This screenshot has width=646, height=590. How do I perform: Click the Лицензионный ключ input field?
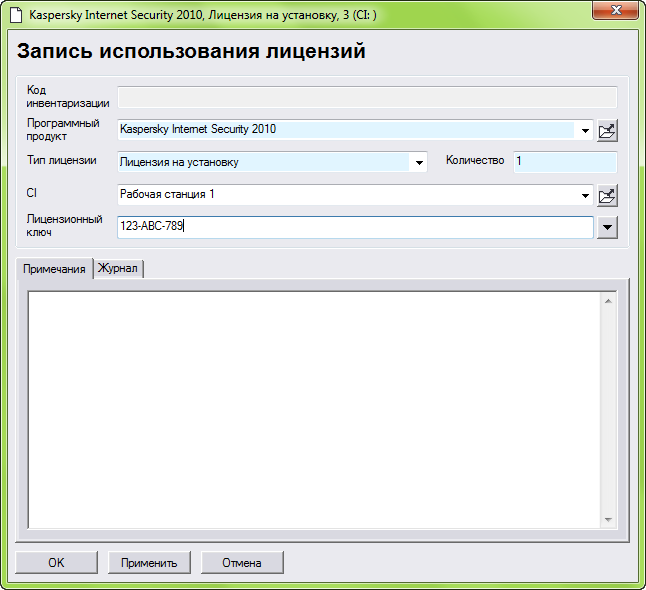point(355,227)
